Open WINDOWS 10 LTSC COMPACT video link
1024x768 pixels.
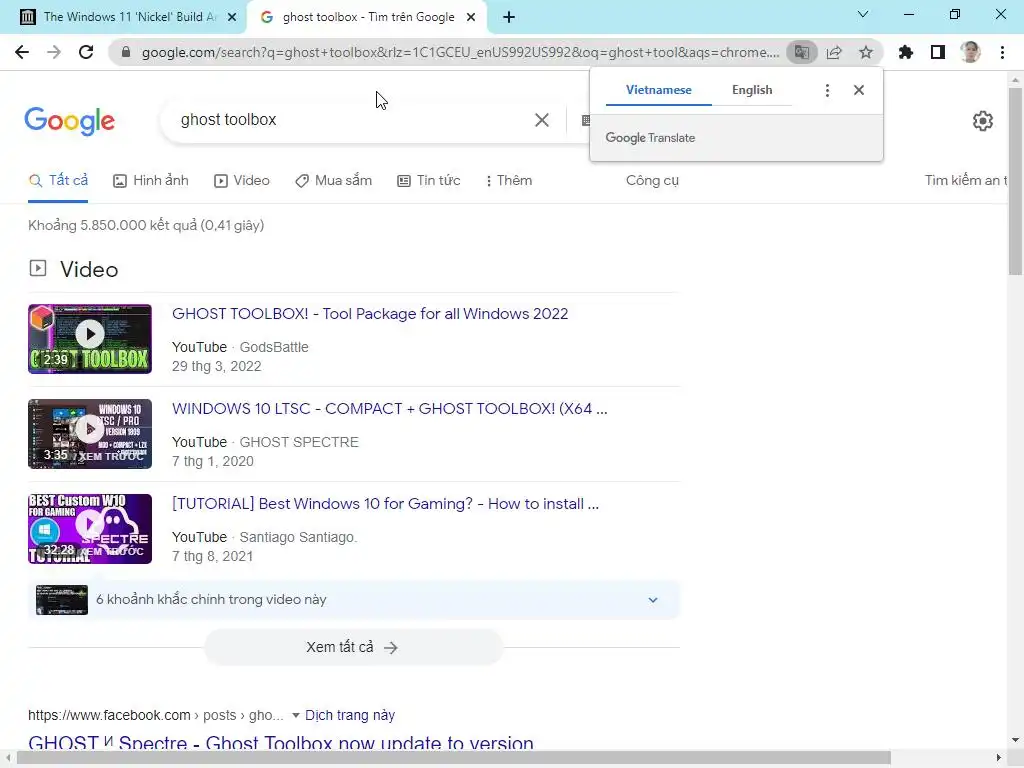pyautogui.click(x=390, y=409)
